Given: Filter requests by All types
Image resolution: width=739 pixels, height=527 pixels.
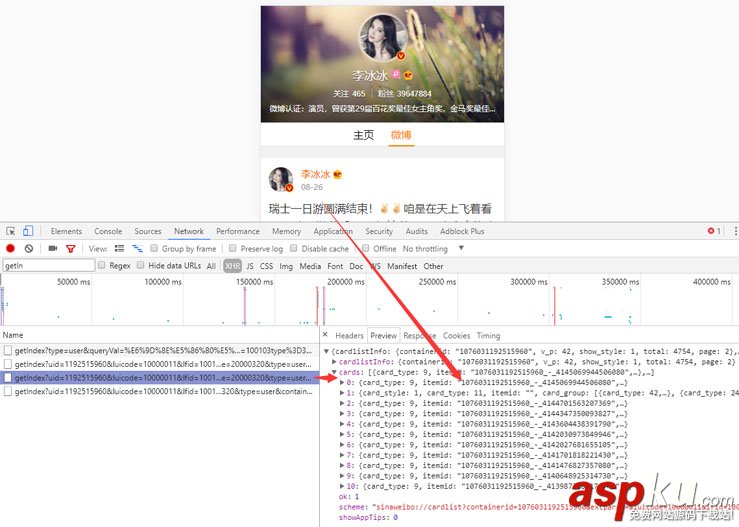Looking at the screenshot, I should coord(211,266).
